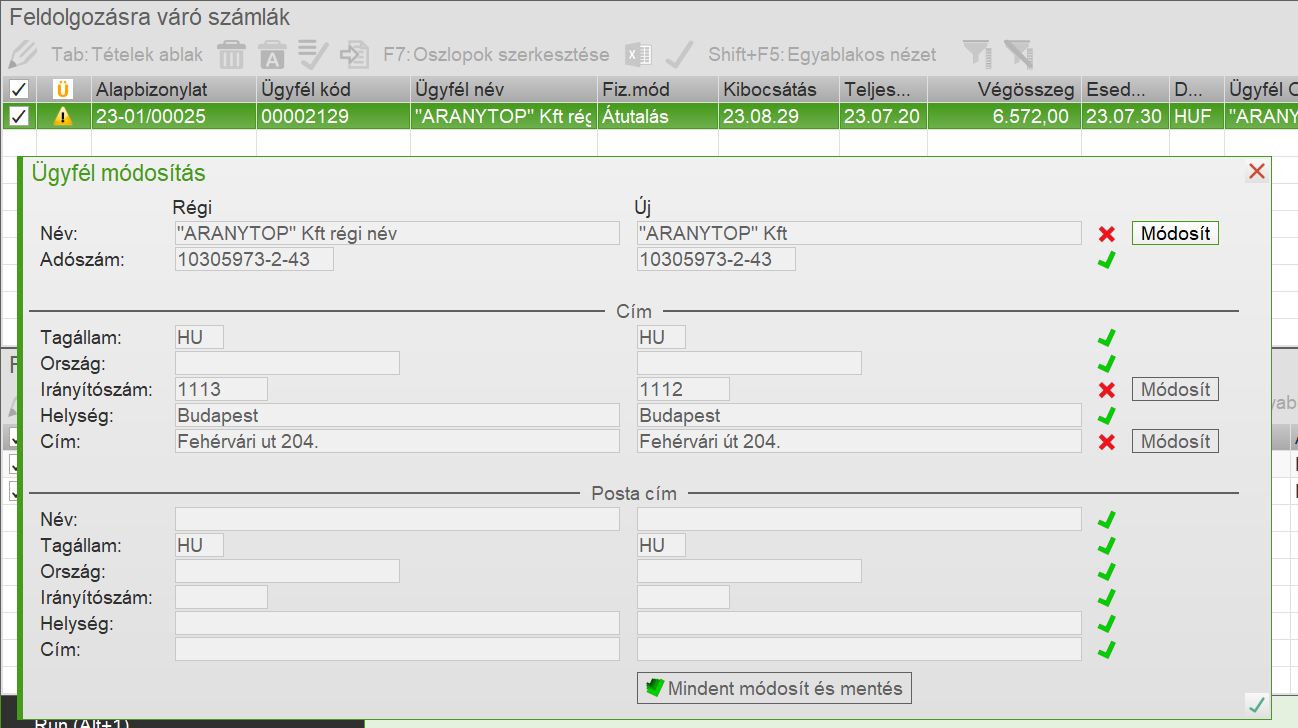Click the new postal code field 1112
Screen dimensions: 1298x728
[x=683, y=389]
